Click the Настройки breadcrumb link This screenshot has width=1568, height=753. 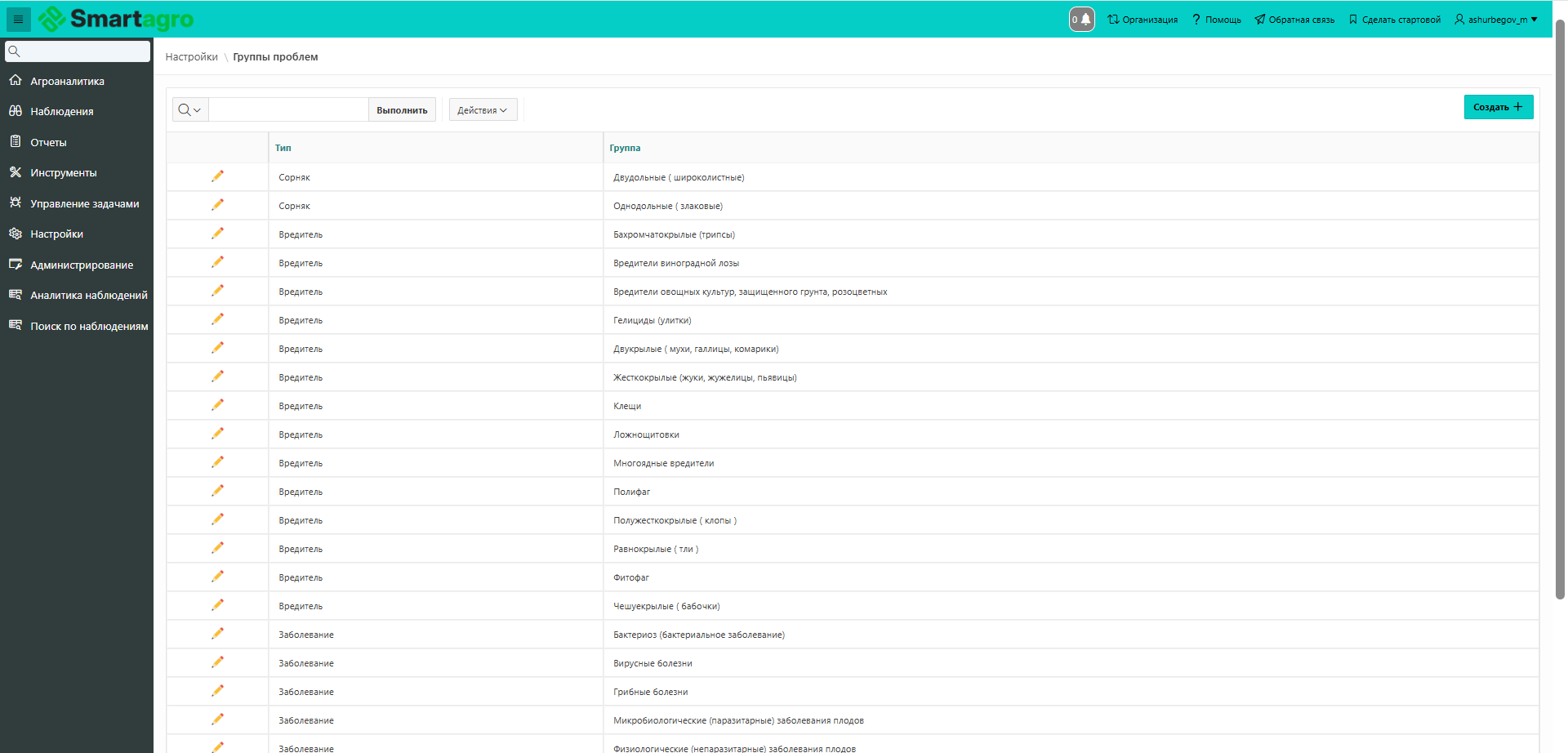click(x=191, y=57)
